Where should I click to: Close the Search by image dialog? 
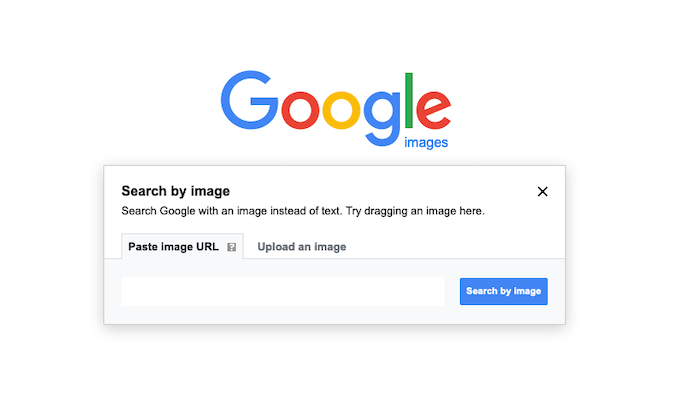click(x=542, y=192)
